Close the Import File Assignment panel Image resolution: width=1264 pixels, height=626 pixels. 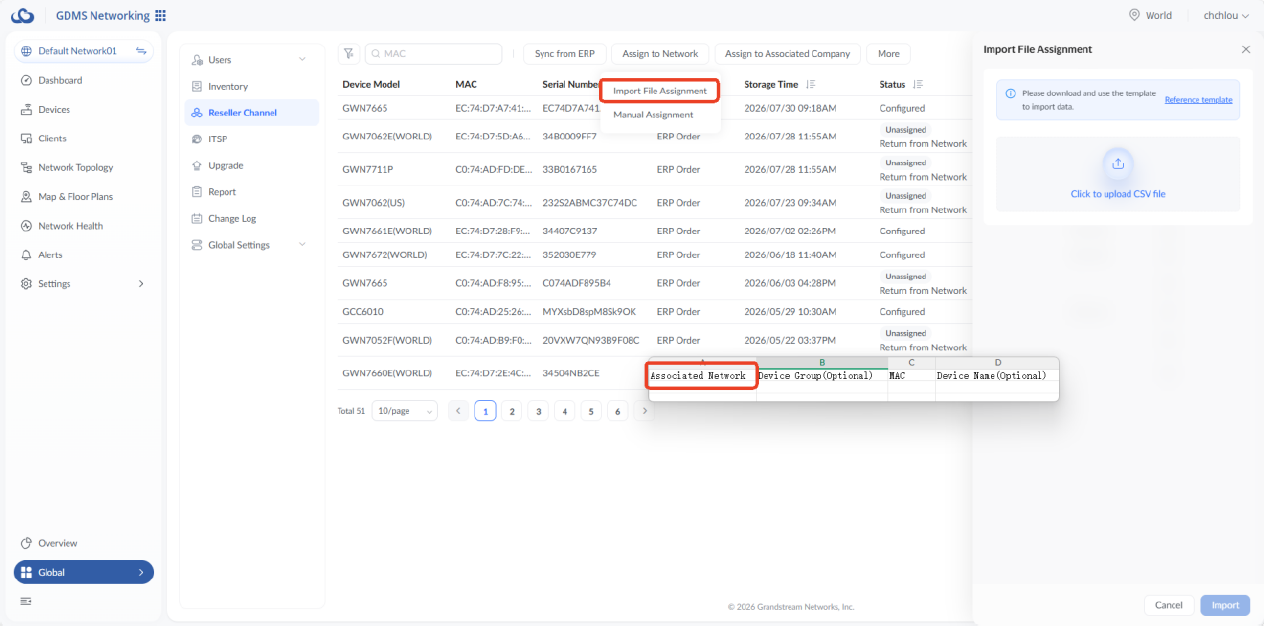point(1245,49)
